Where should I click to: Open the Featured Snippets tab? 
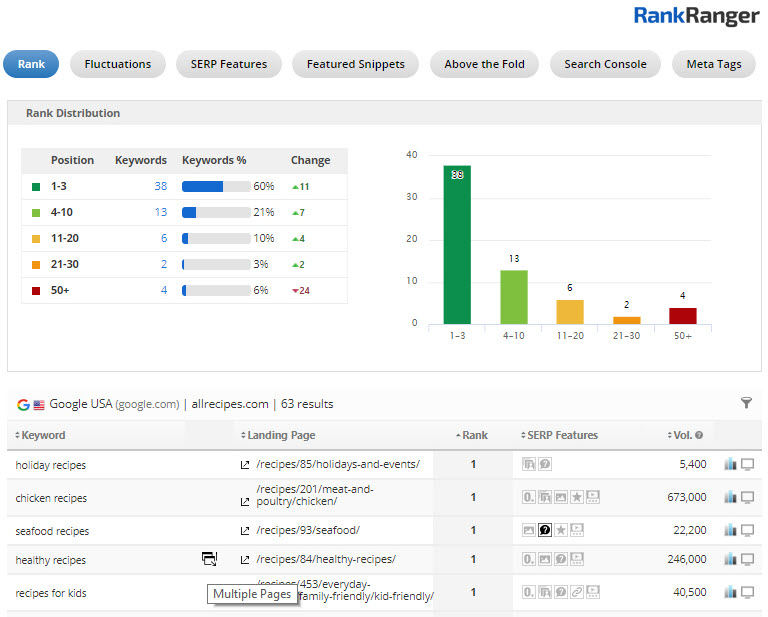click(355, 64)
